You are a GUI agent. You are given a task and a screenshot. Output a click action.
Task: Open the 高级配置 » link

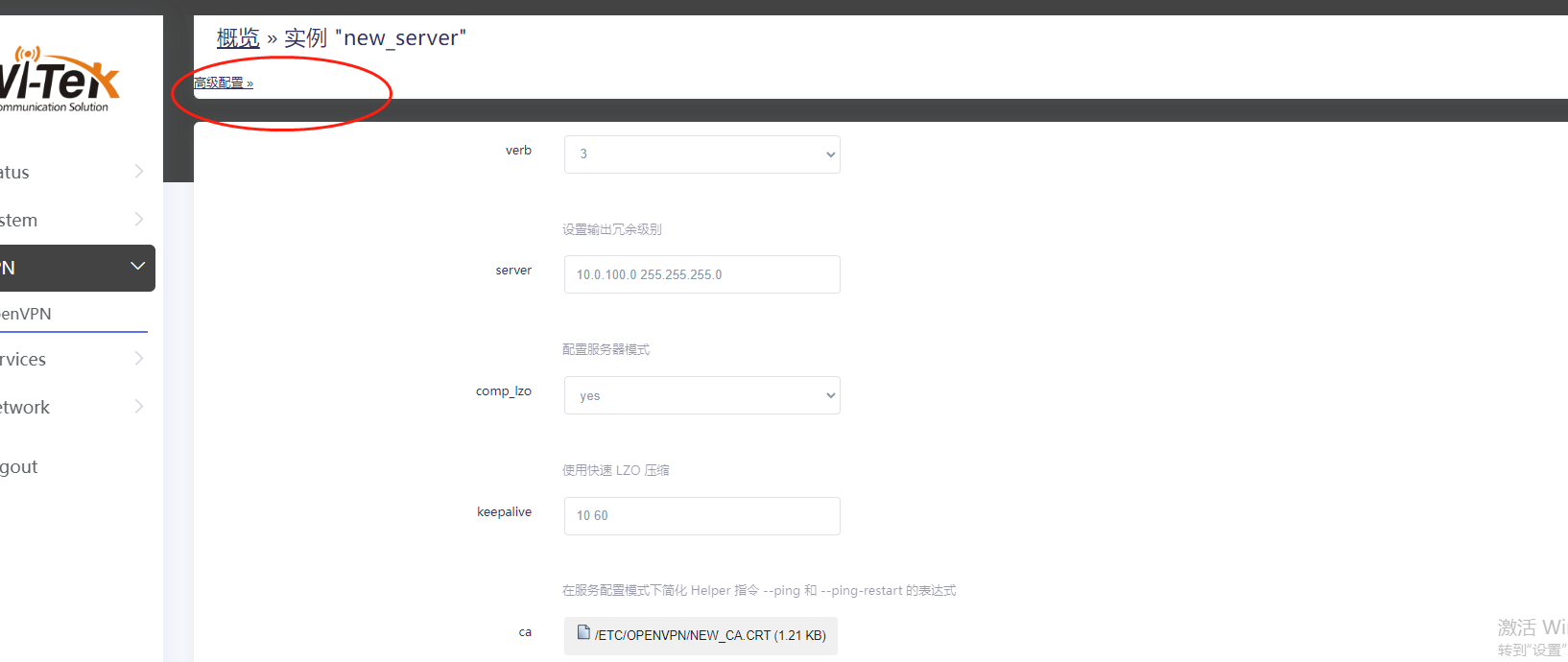tap(224, 83)
